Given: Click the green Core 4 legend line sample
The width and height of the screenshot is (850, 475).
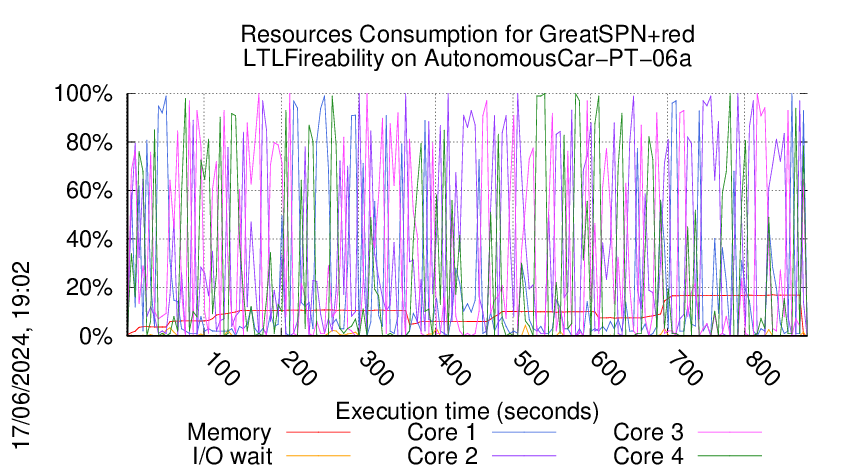Looking at the screenshot, I should (x=730, y=456).
